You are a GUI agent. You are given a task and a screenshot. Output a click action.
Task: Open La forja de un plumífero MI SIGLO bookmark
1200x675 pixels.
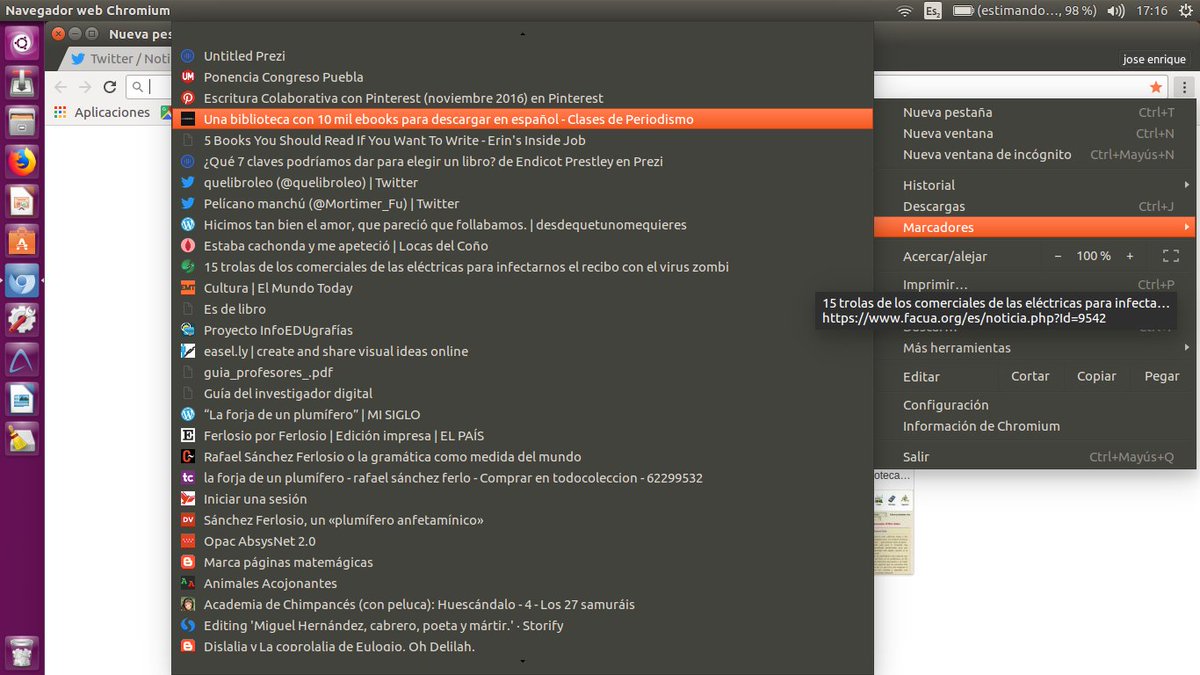(522, 414)
